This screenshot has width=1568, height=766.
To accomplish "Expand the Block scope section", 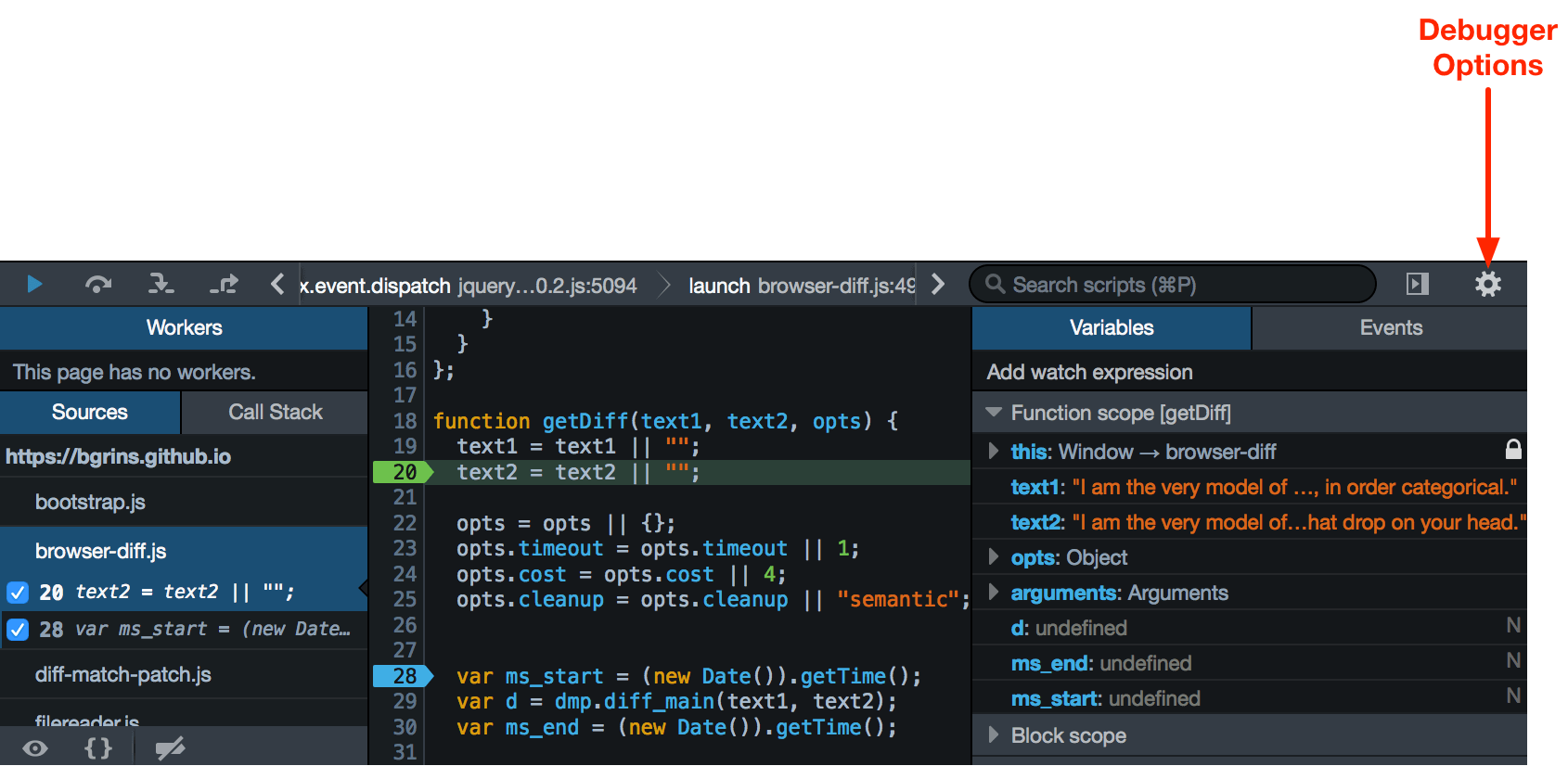I will pyautogui.click(x=994, y=735).
